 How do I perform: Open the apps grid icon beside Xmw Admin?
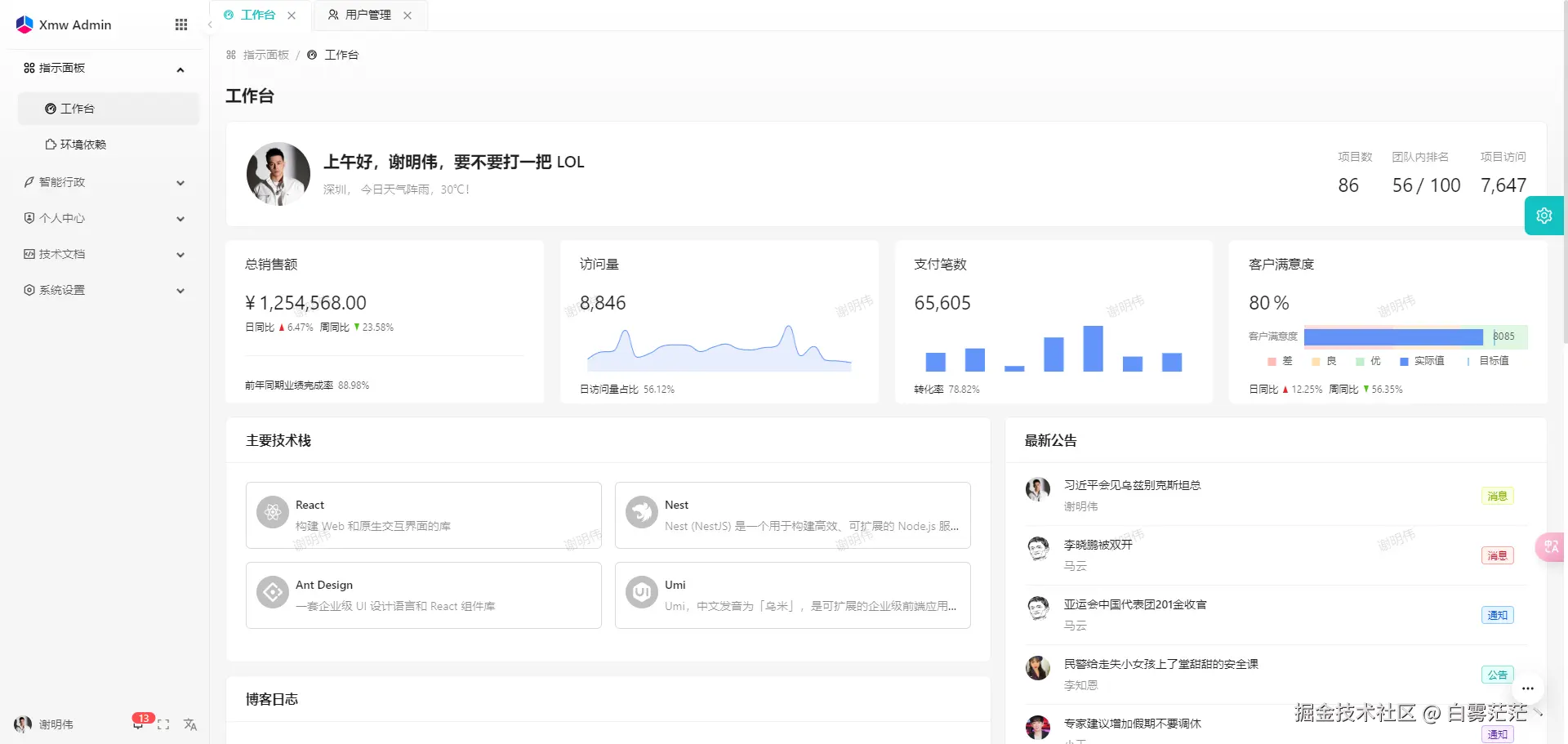[x=181, y=25]
